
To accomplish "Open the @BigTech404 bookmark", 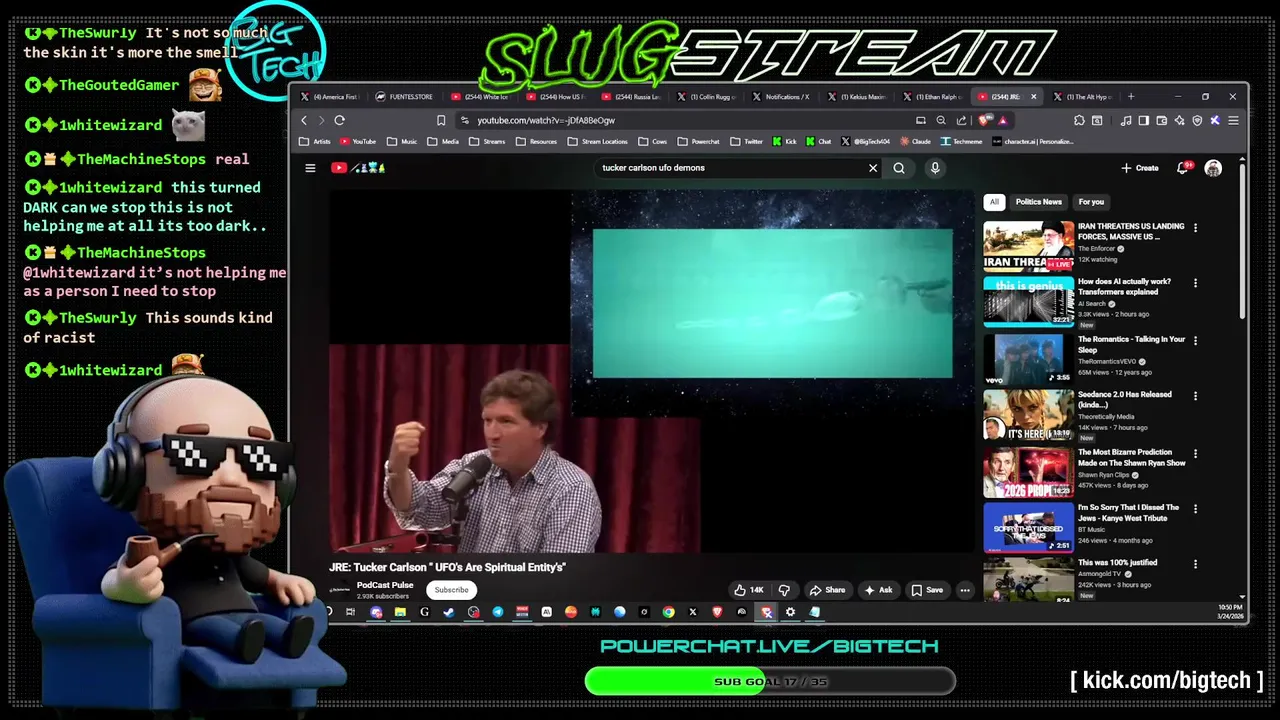I will click(865, 142).
